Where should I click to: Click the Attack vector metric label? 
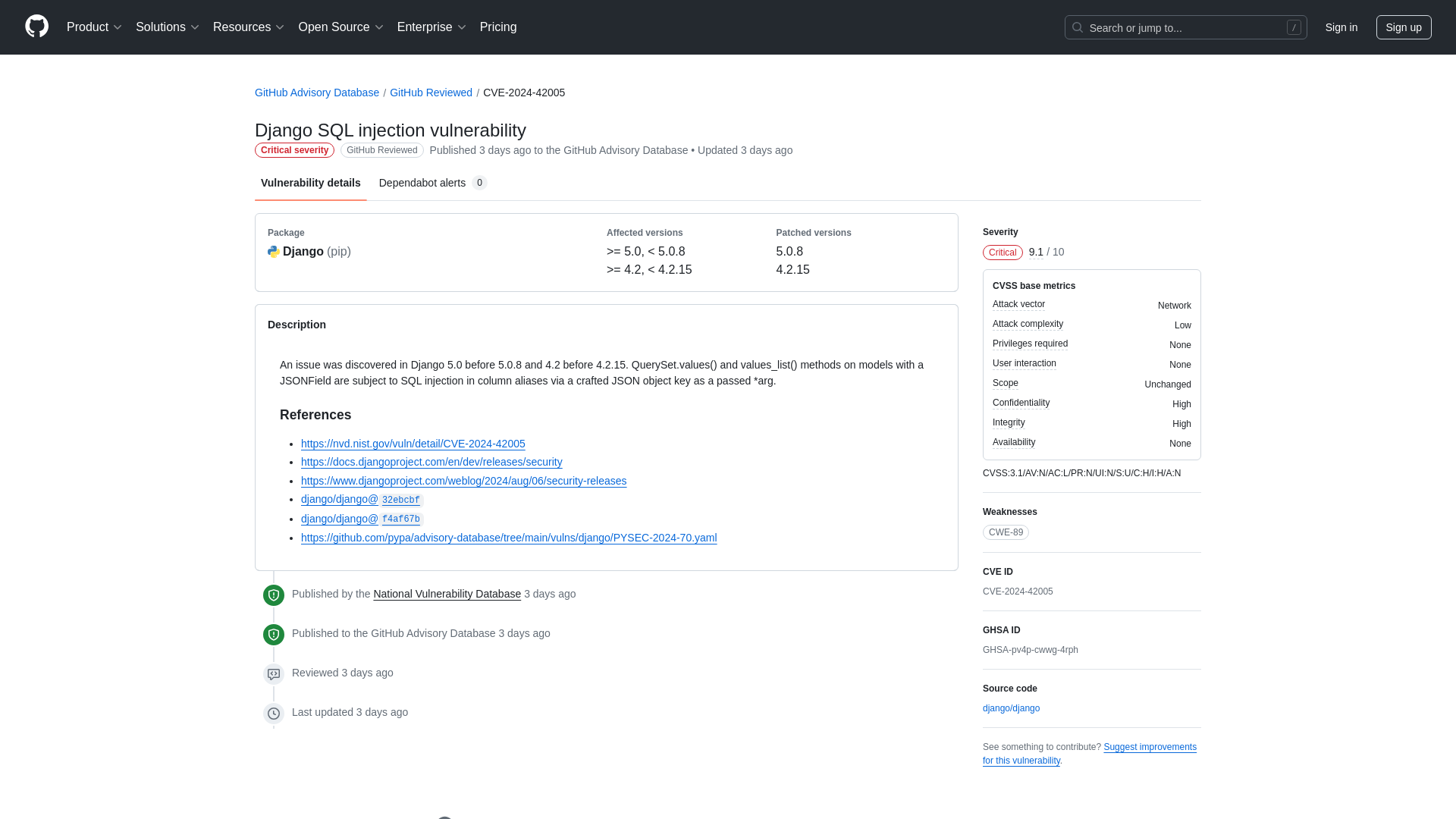(x=1018, y=304)
